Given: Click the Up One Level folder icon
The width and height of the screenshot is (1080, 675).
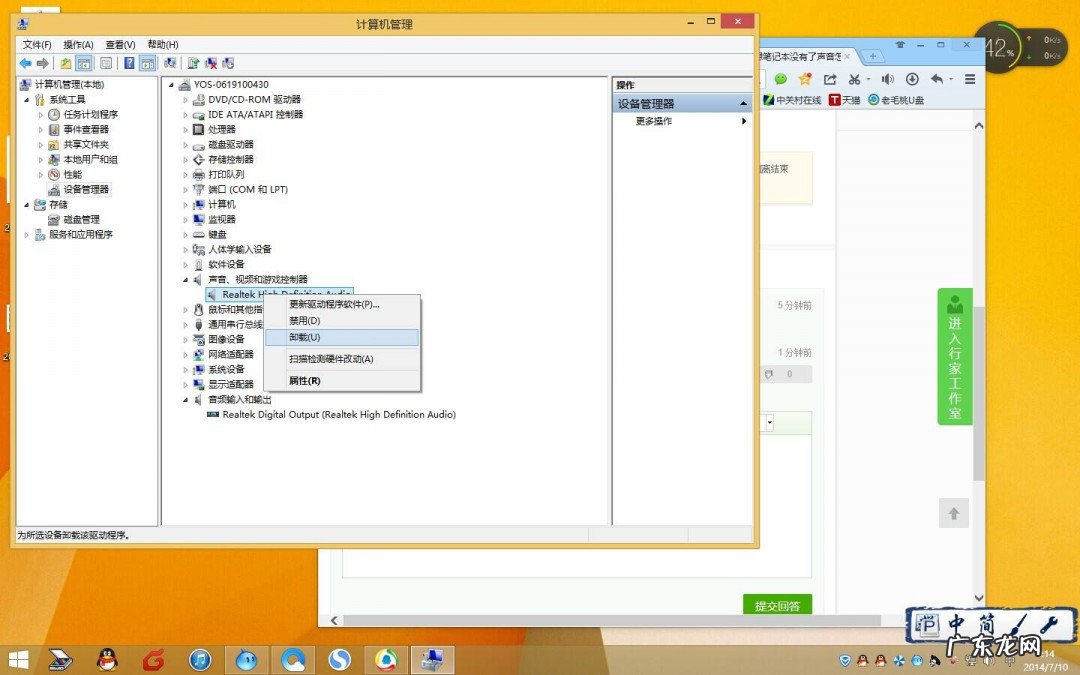Looking at the screenshot, I should (66, 63).
